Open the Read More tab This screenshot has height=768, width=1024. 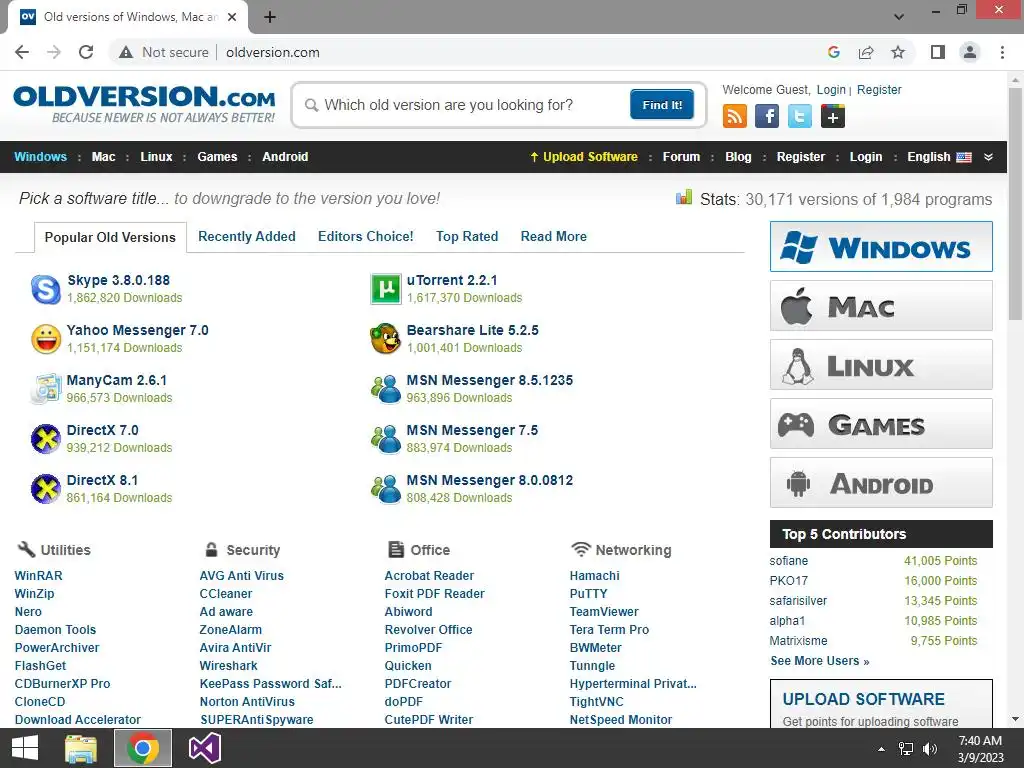click(x=554, y=236)
